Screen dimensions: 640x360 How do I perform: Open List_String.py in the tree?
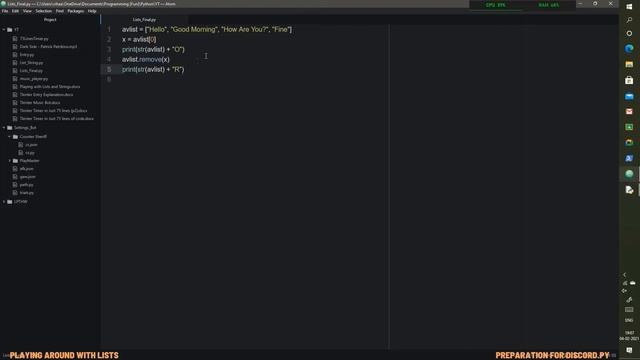tap(31, 63)
